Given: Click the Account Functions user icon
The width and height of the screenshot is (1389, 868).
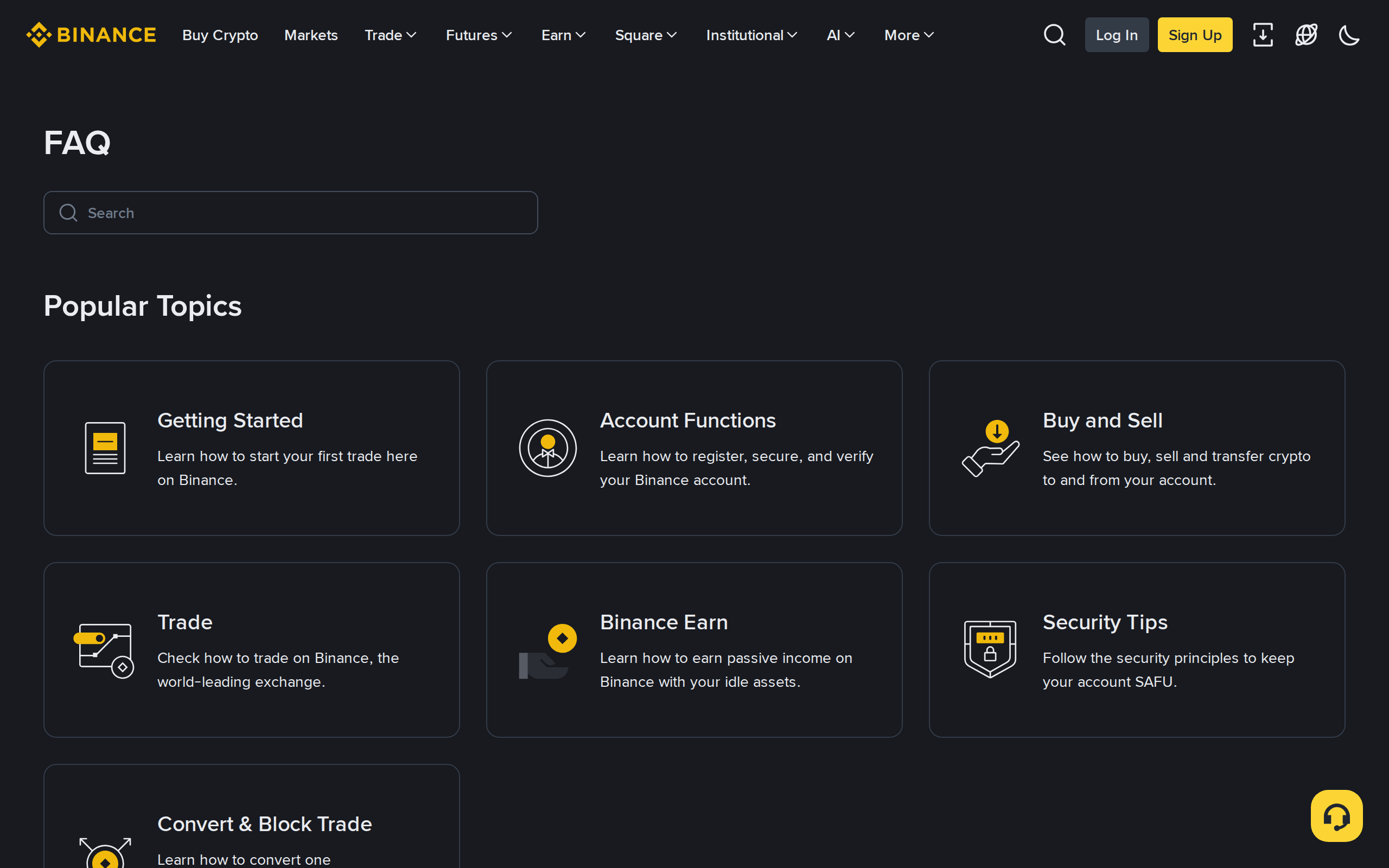Looking at the screenshot, I should coord(547,448).
